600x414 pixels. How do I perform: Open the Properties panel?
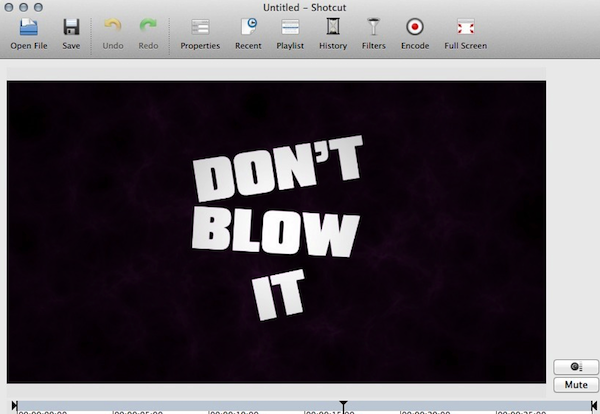click(200, 33)
